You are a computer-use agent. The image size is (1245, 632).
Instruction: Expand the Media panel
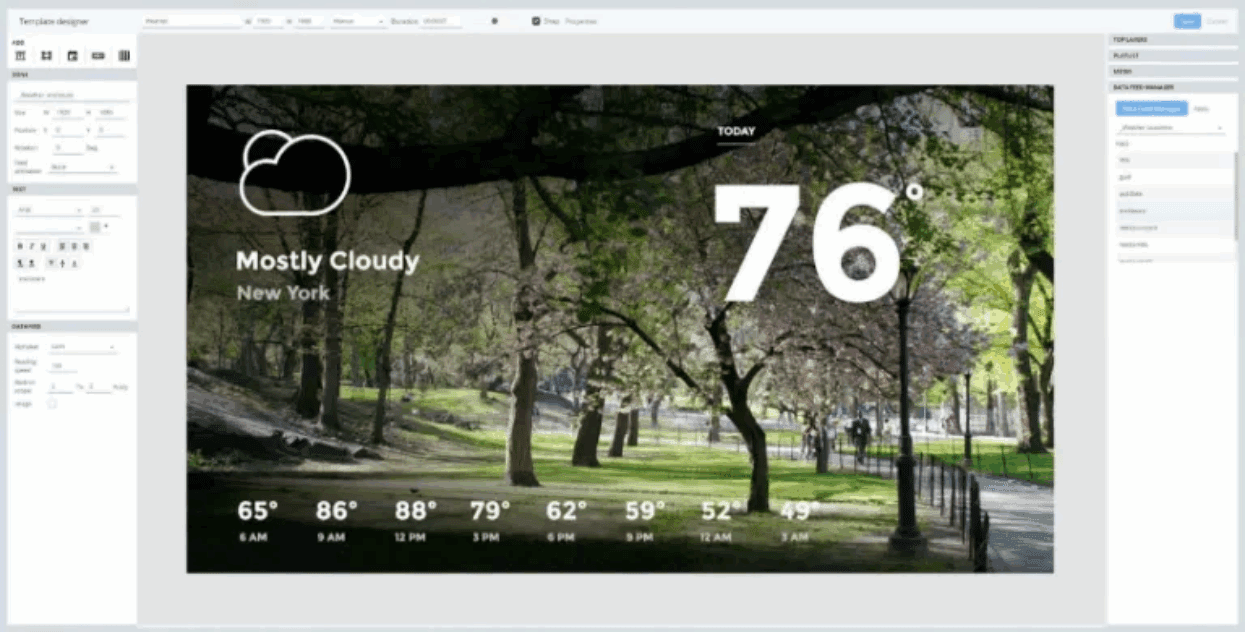point(1172,72)
